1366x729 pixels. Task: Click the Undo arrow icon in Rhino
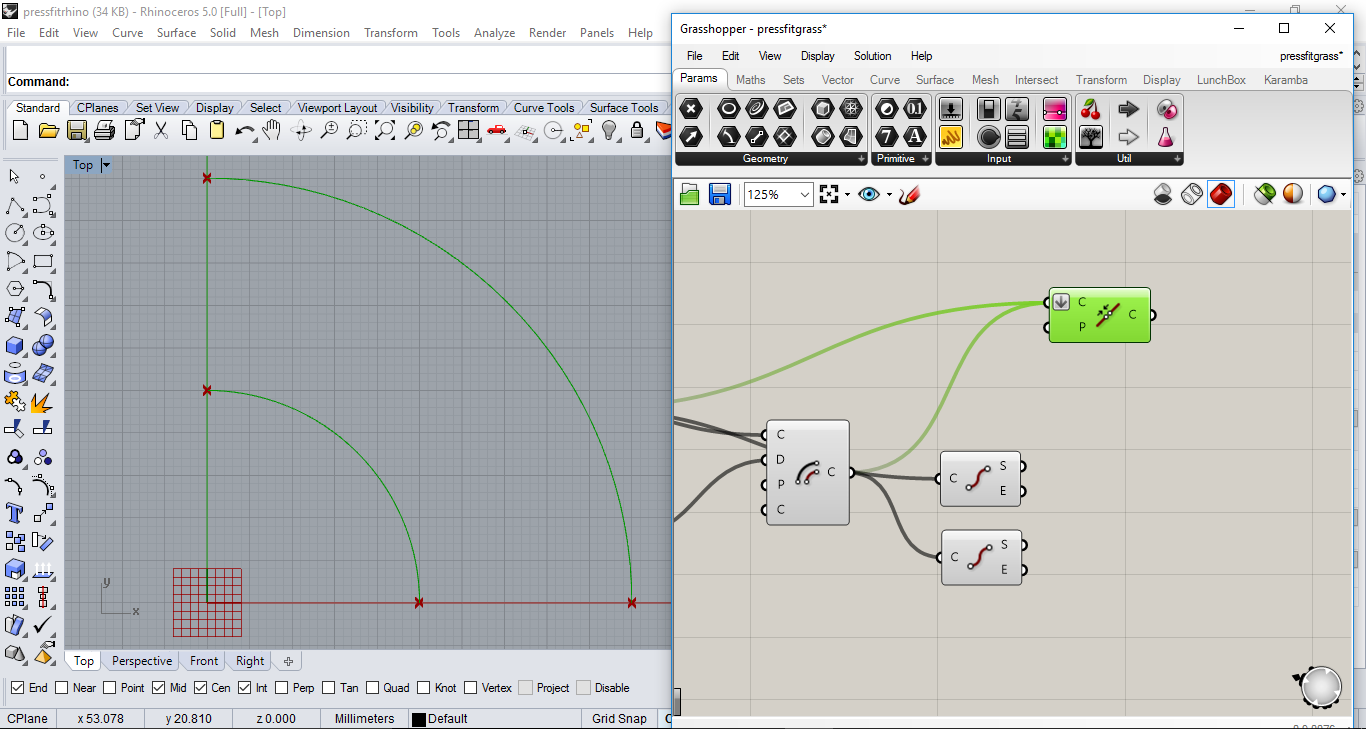tap(245, 130)
